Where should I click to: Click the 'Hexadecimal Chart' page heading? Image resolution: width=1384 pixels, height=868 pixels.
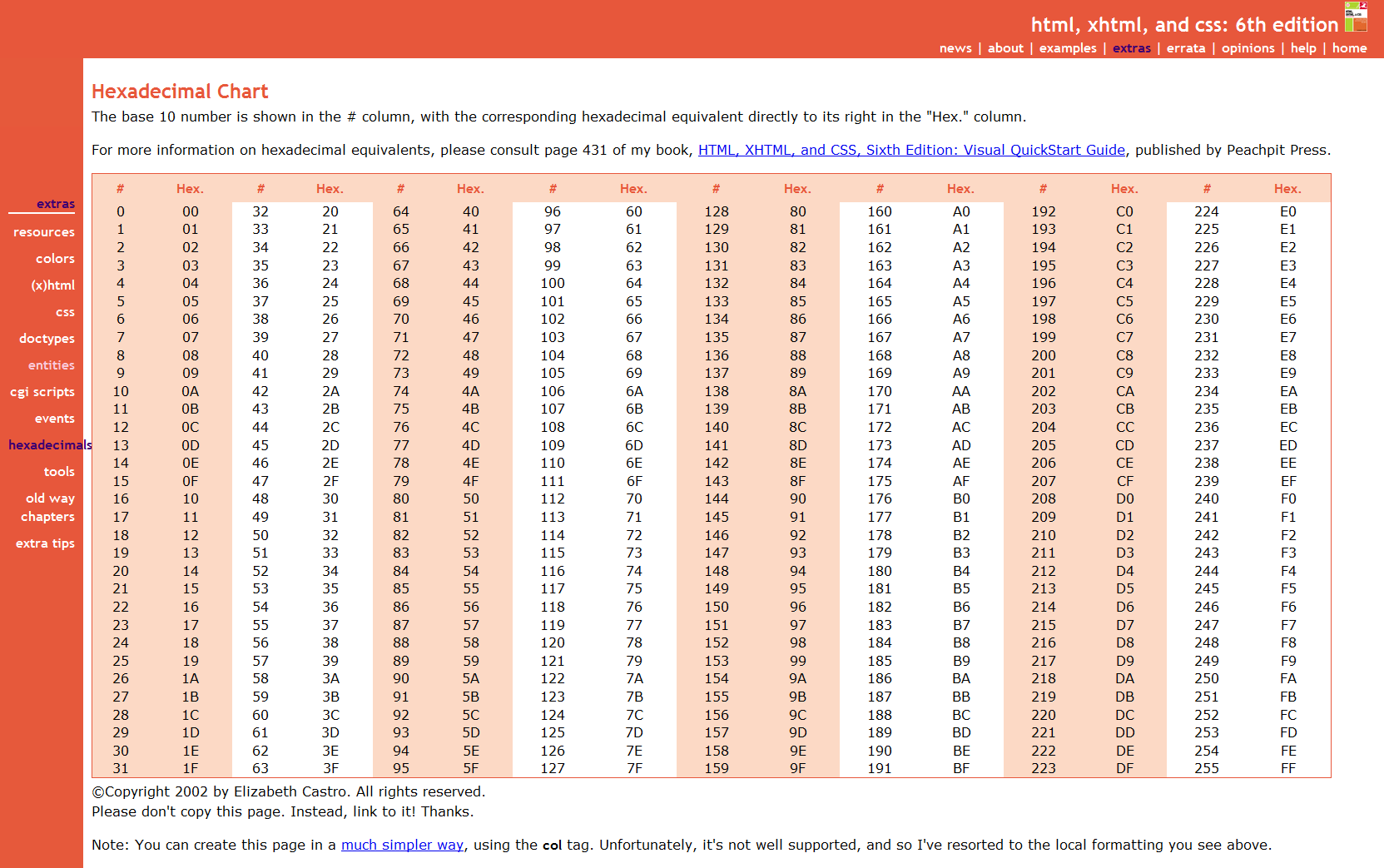180,92
